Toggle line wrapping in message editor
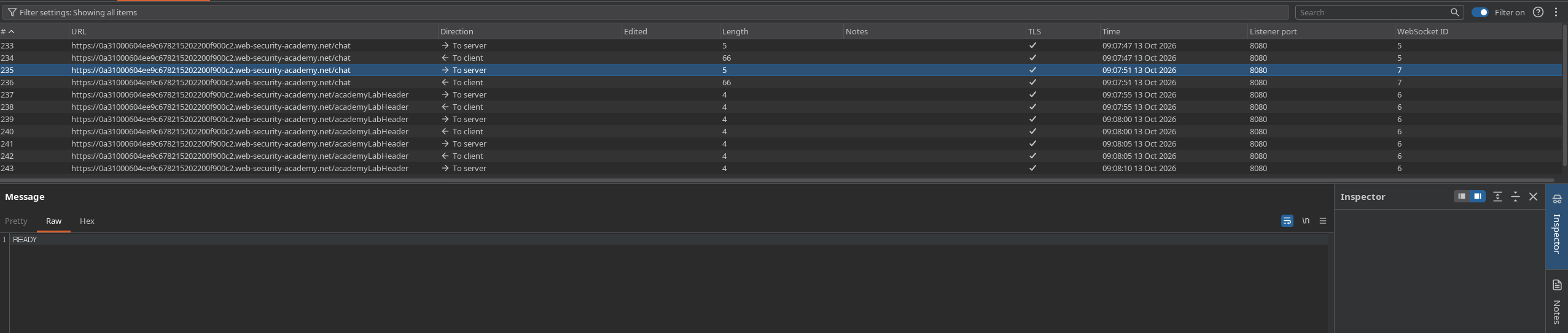The width and height of the screenshot is (1568, 333). 1287,221
